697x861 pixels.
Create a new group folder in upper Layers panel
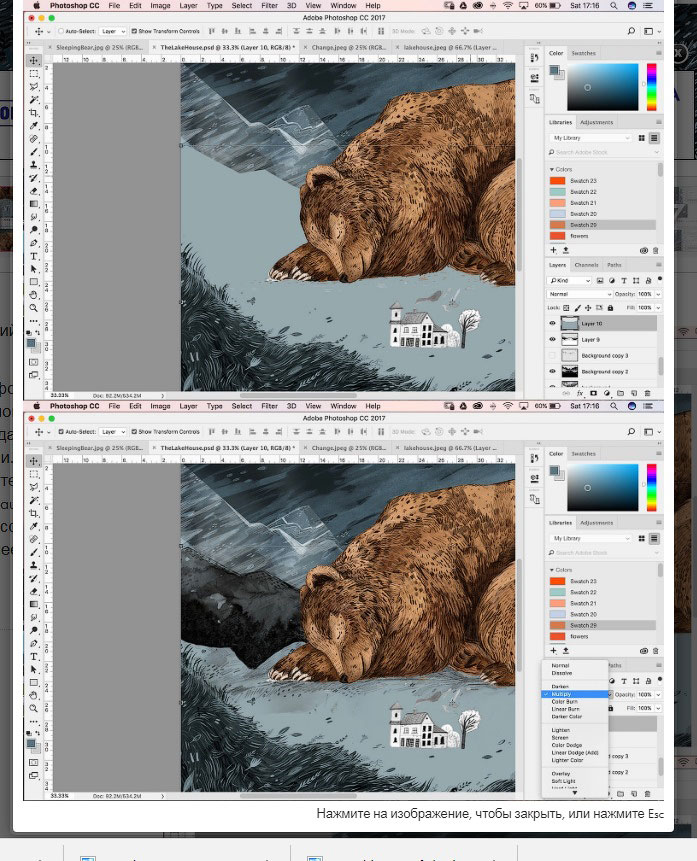(x=620, y=393)
